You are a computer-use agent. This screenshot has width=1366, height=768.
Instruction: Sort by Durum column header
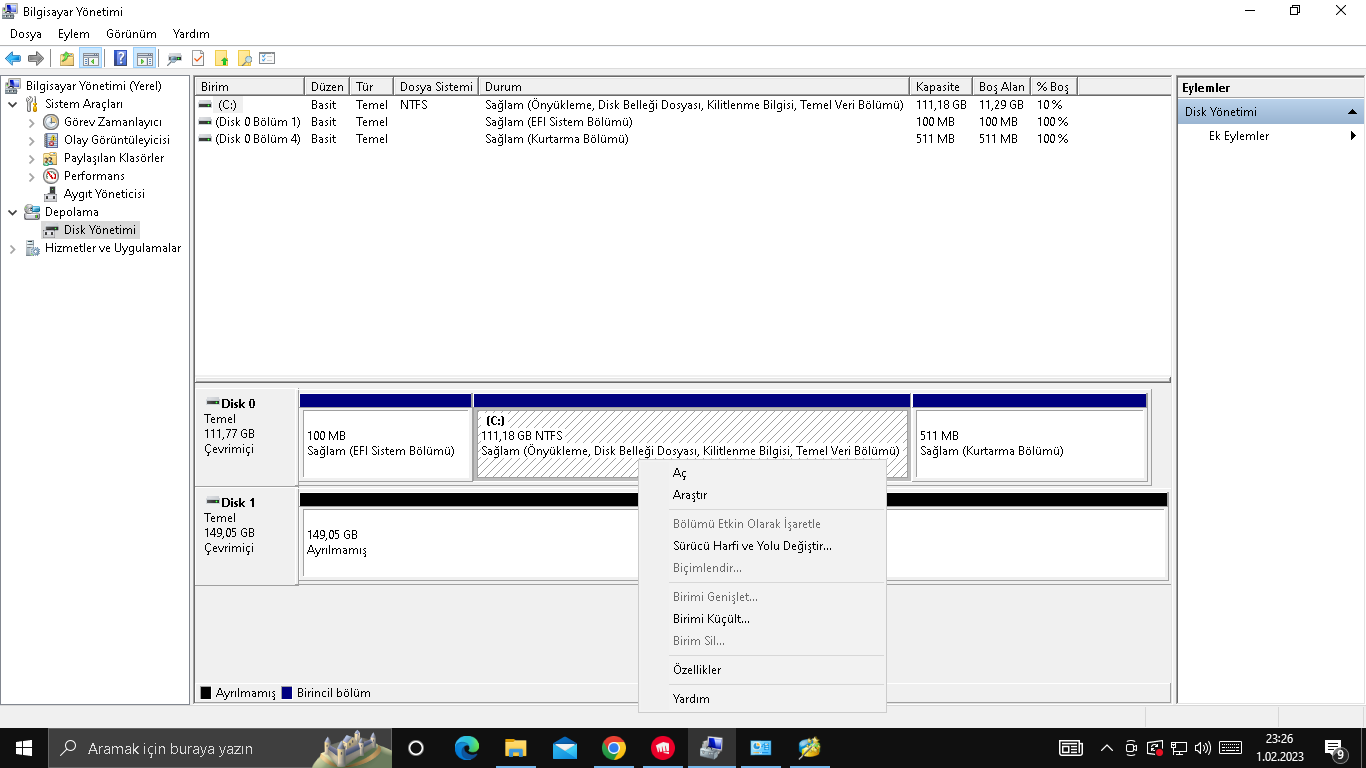(x=694, y=87)
